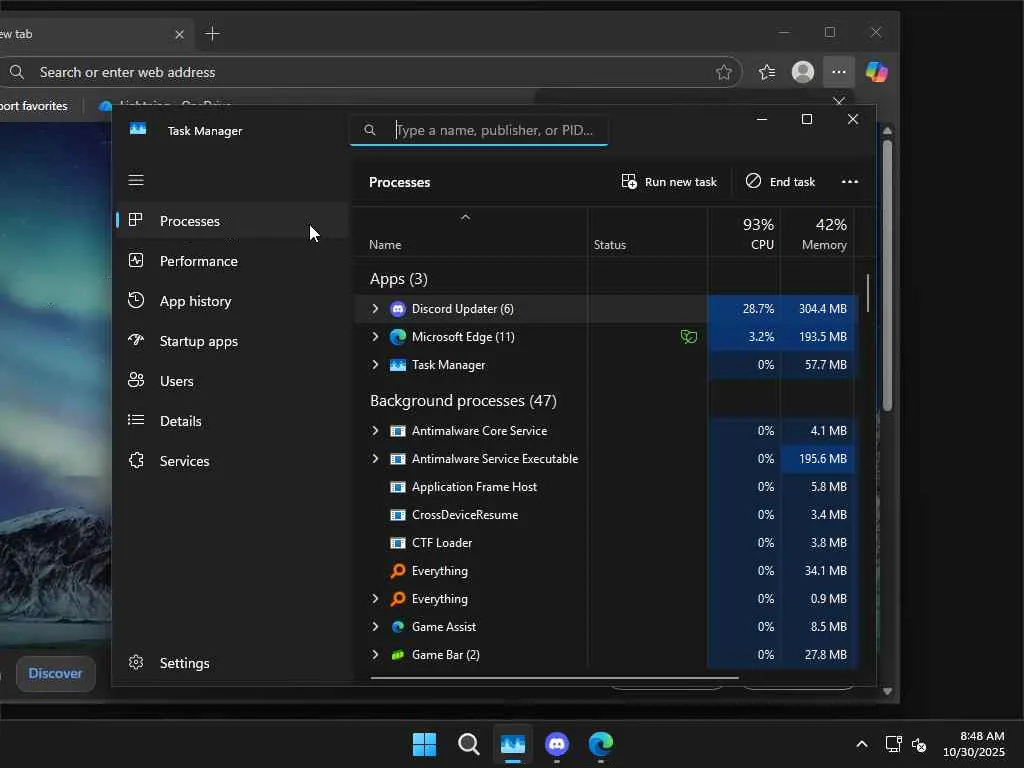Image resolution: width=1024 pixels, height=768 pixels.
Task: Open App history from the sidebar
Action: pyautogui.click(x=195, y=301)
